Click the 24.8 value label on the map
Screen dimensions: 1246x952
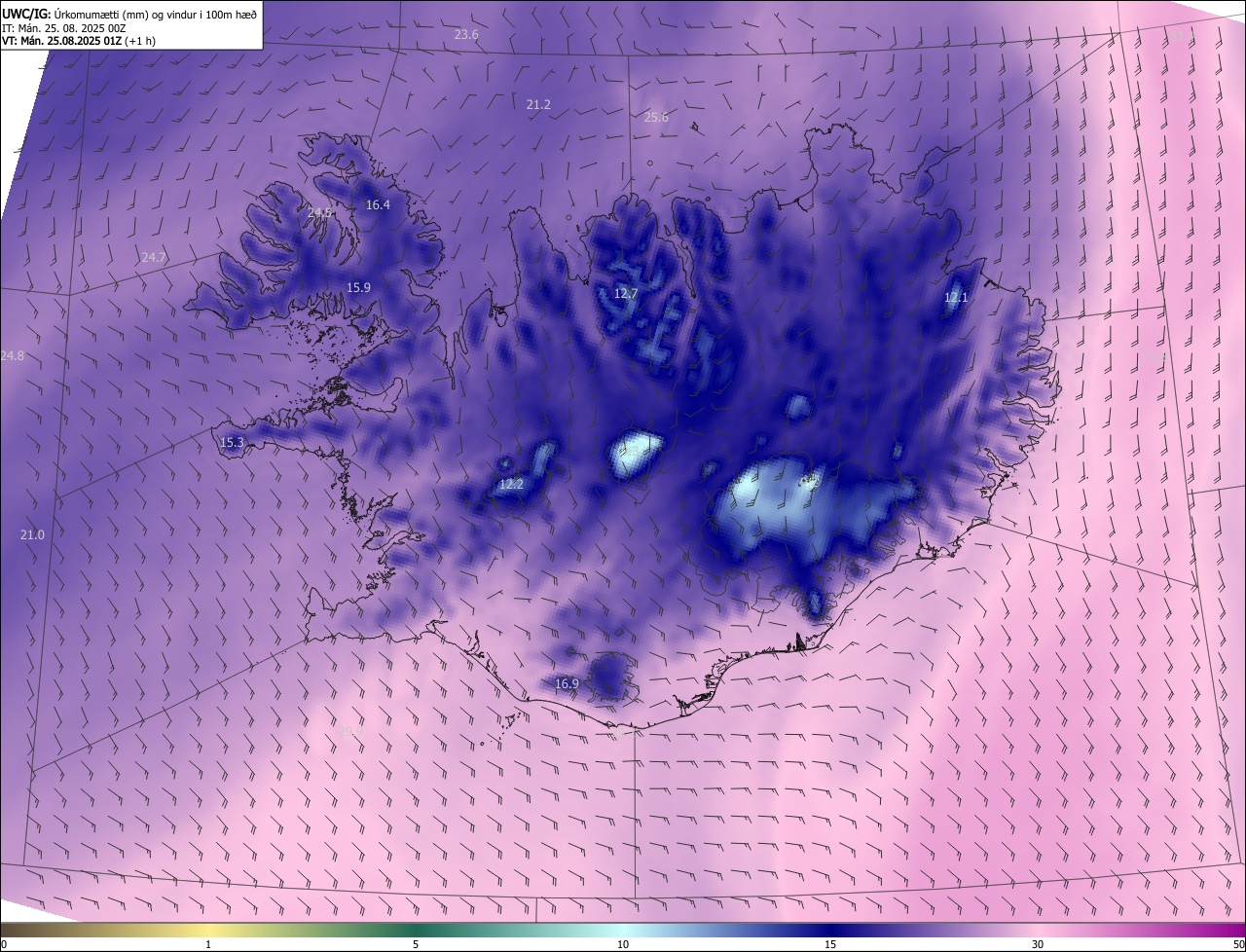(x=13, y=356)
